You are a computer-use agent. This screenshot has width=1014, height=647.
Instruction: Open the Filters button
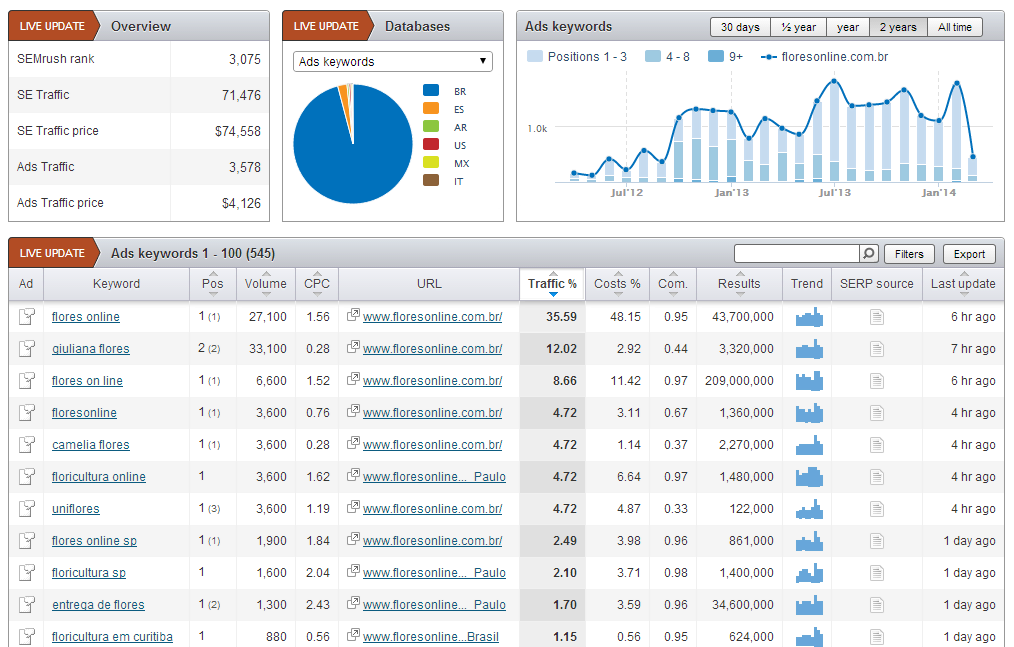(x=909, y=254)
